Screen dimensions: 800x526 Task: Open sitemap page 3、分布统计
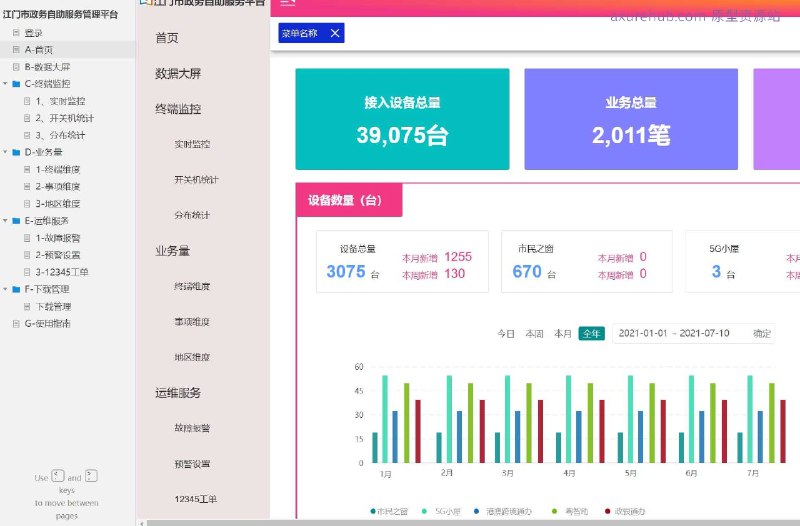(60, 135)
